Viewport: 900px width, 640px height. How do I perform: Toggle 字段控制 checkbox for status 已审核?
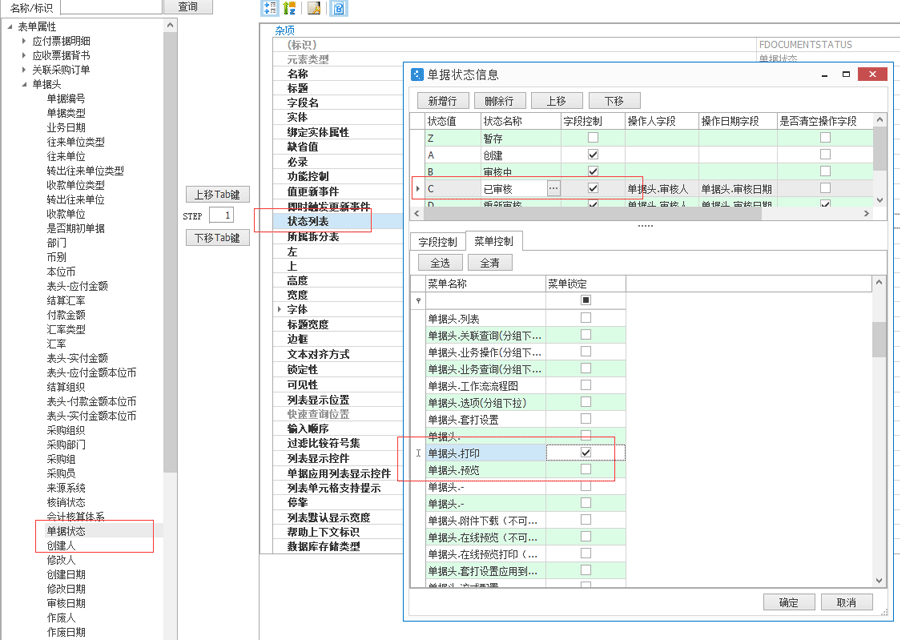[x=593, y=188]
